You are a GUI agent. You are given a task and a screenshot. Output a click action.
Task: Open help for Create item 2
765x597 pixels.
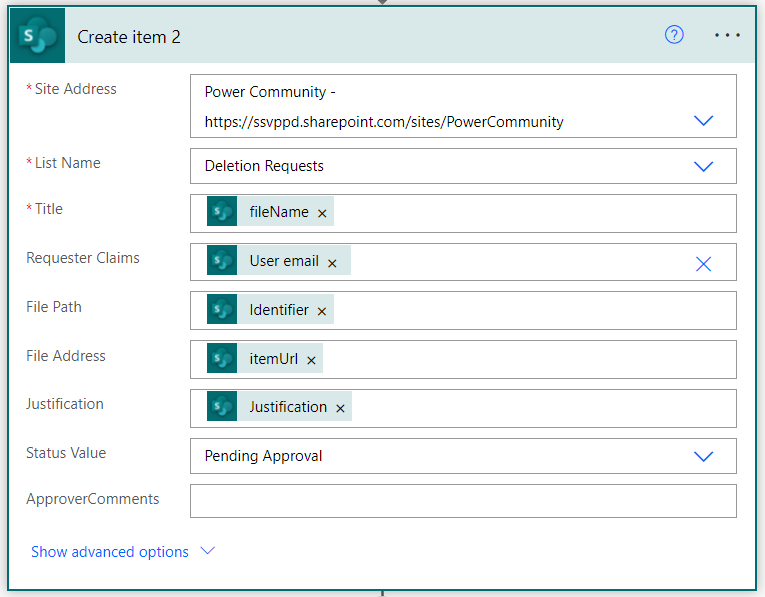coord(674,35)
